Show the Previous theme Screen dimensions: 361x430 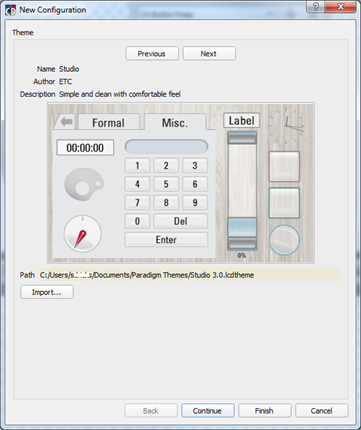click(152, 54)
